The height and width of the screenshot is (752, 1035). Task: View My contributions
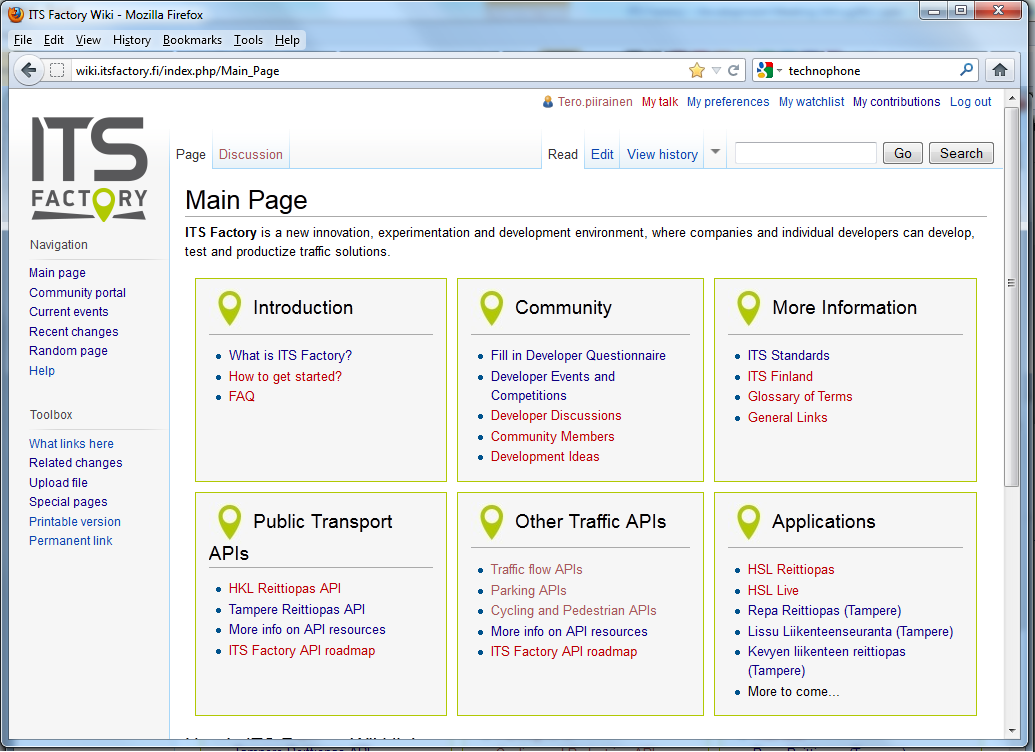pyautogui.click(x=896, y=102)
